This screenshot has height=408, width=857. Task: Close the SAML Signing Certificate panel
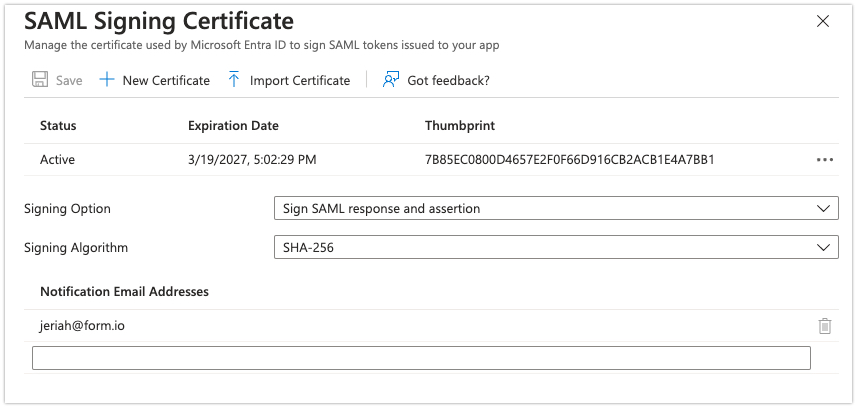click(823, 21)
